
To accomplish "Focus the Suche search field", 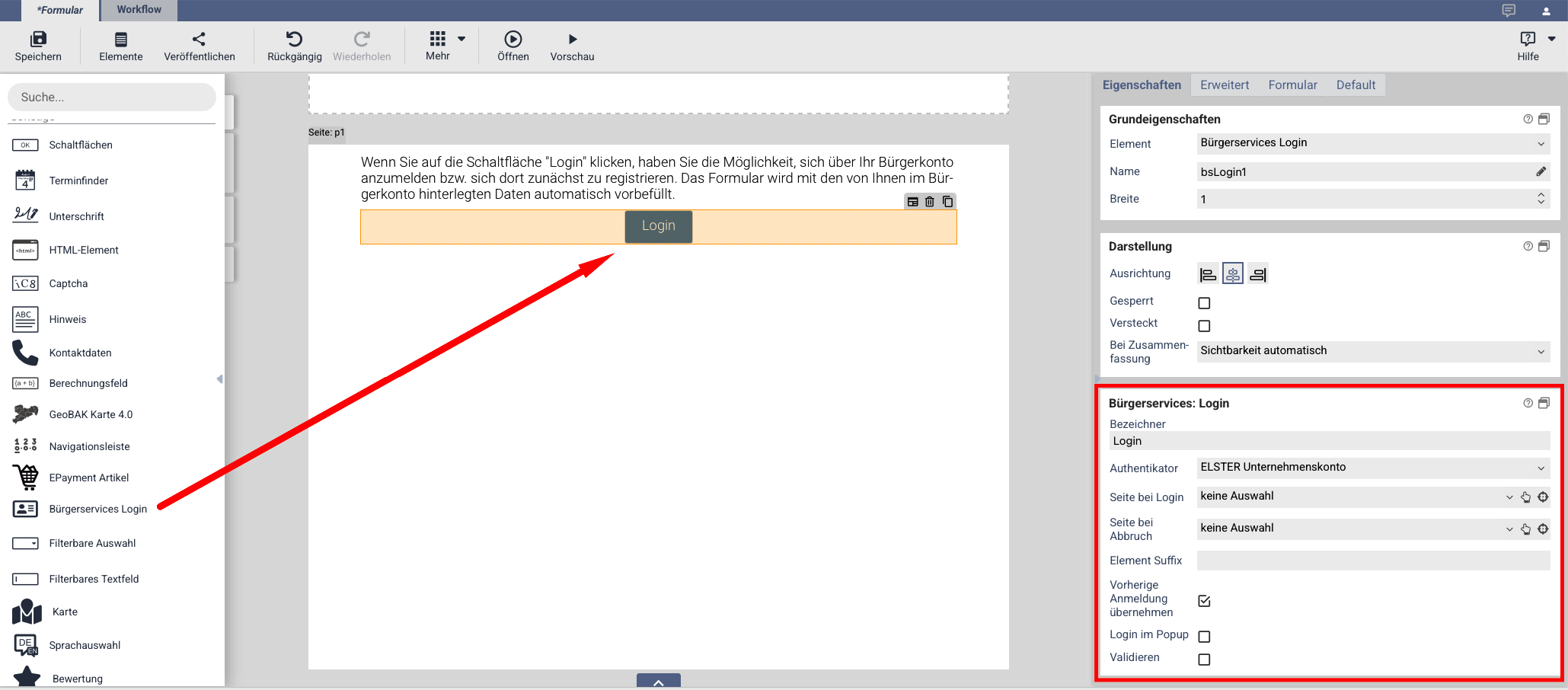I will 112,97.
